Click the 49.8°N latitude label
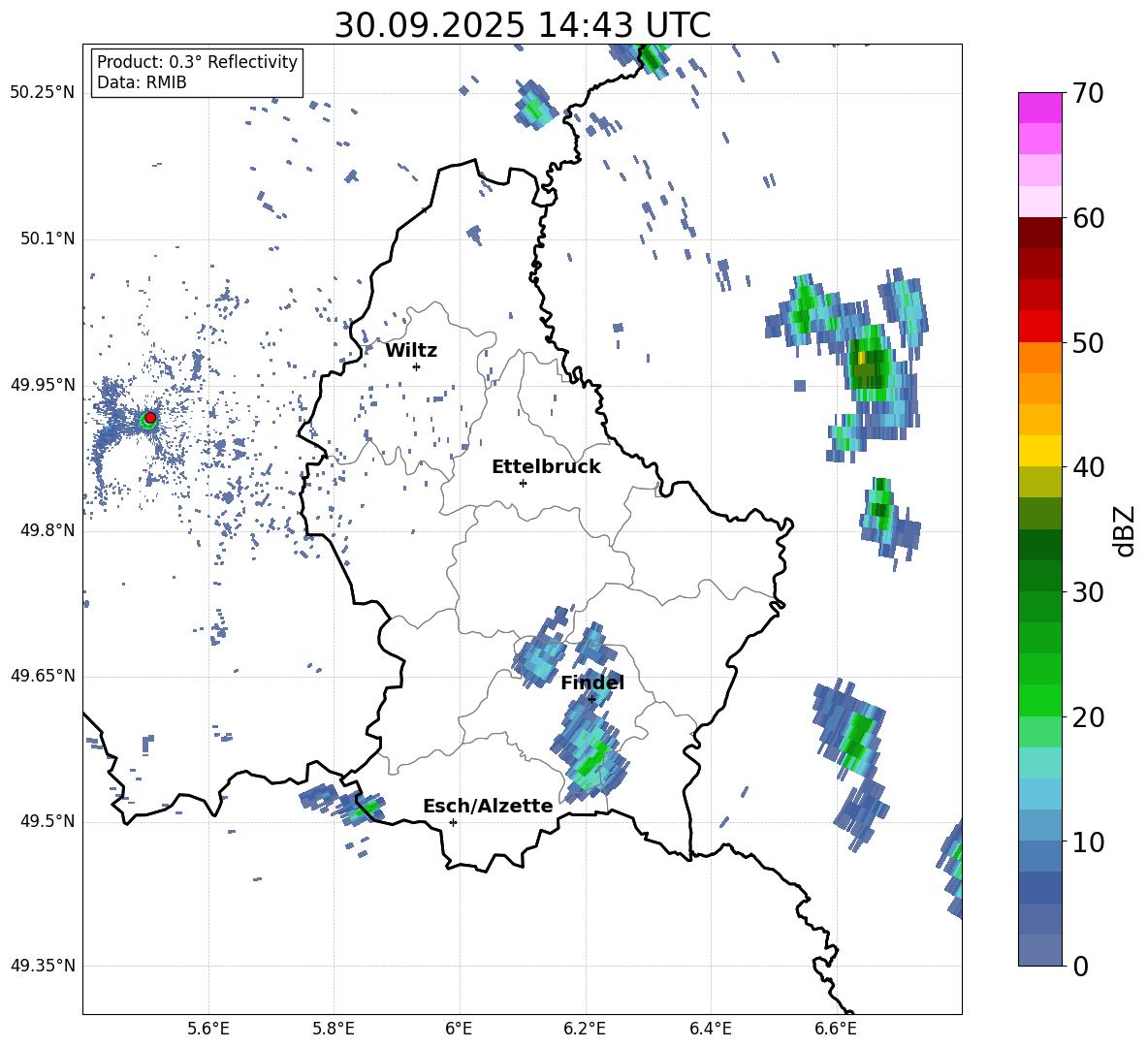Screen dimensions: 1148x1048 point(48,530)
